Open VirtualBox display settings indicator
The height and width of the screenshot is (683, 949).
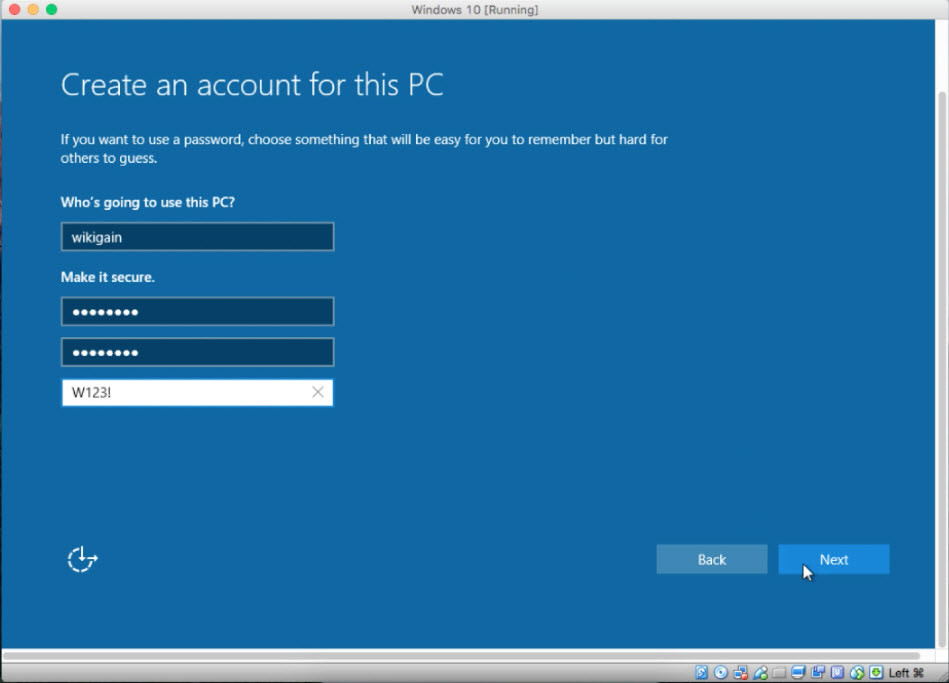coord(798,672)
